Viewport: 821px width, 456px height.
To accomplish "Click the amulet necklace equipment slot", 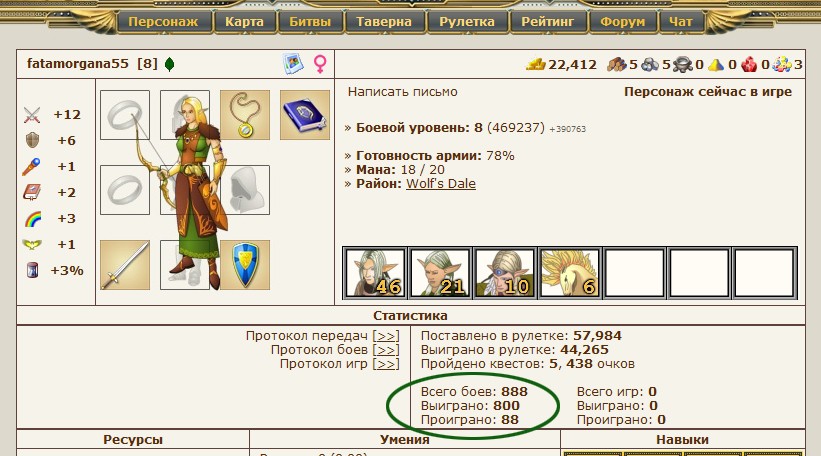I will tap(245, 115).
